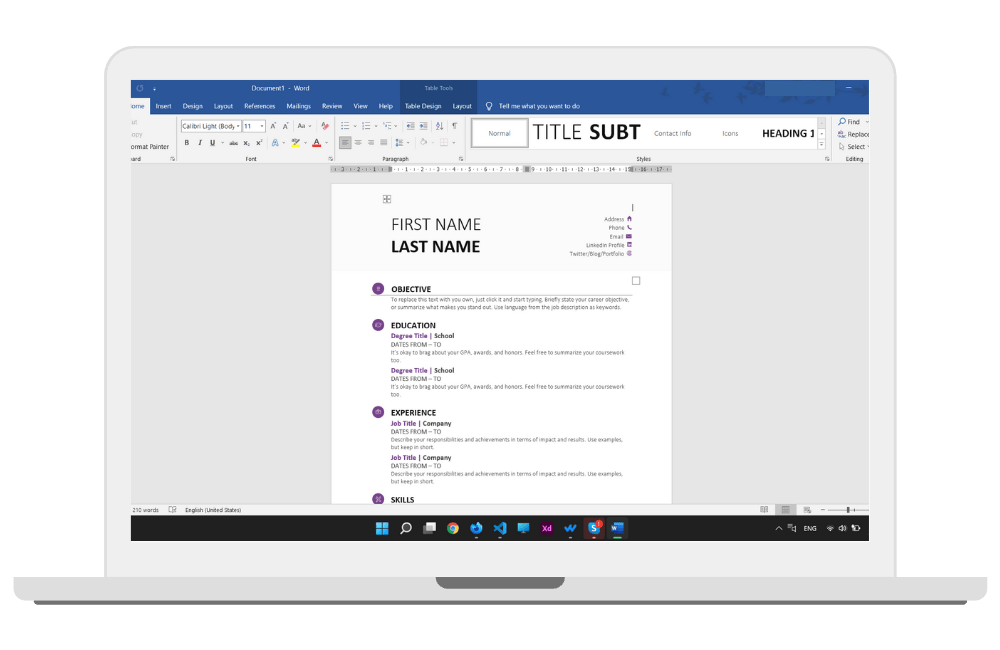This screenshot has height=650, width=1000.
Task: Click the 210 words counter
Action: coord(145,510)
